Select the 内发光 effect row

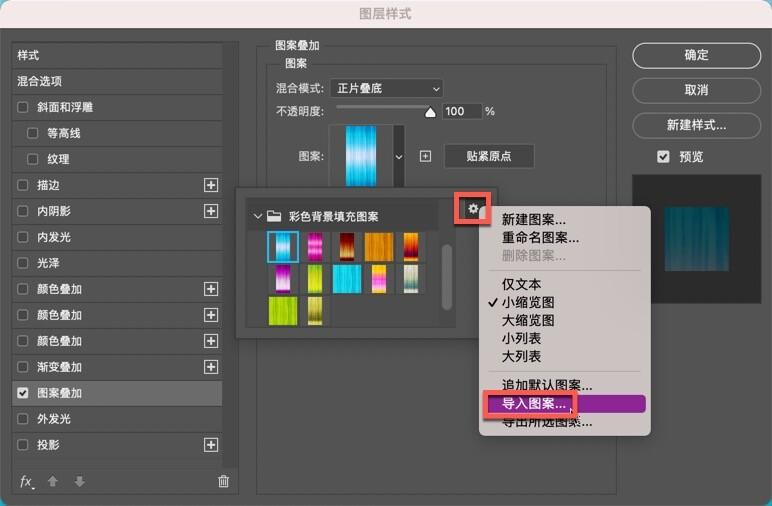[x=117, y=237]
